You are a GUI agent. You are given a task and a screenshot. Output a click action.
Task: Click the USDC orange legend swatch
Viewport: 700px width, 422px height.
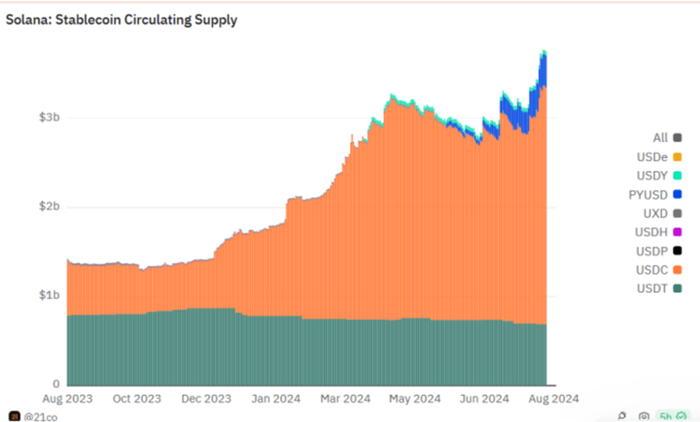point(677,270)
